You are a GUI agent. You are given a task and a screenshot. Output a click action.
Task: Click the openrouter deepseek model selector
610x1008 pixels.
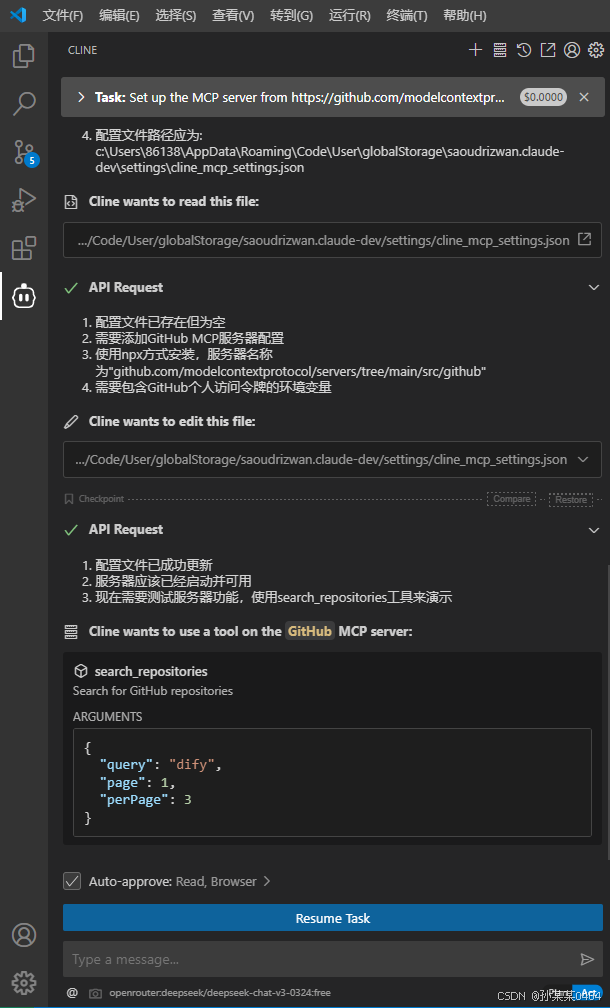coord(220,993)
